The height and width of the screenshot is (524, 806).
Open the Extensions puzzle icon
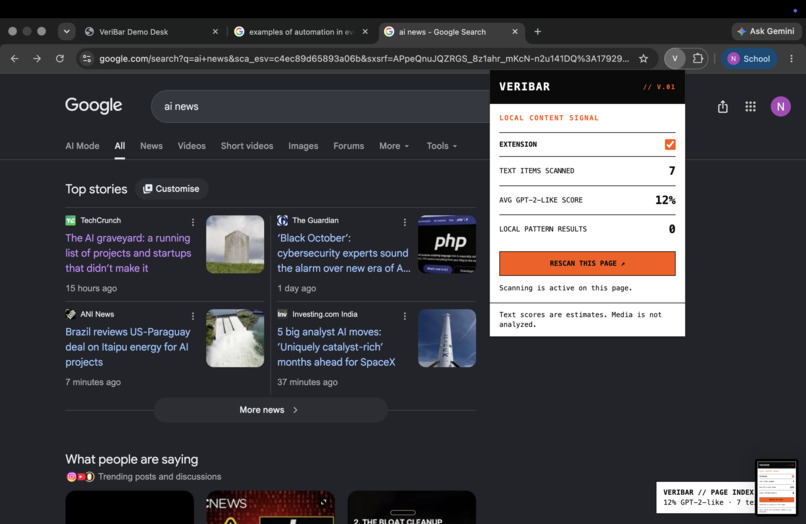(x=698, y=59)
